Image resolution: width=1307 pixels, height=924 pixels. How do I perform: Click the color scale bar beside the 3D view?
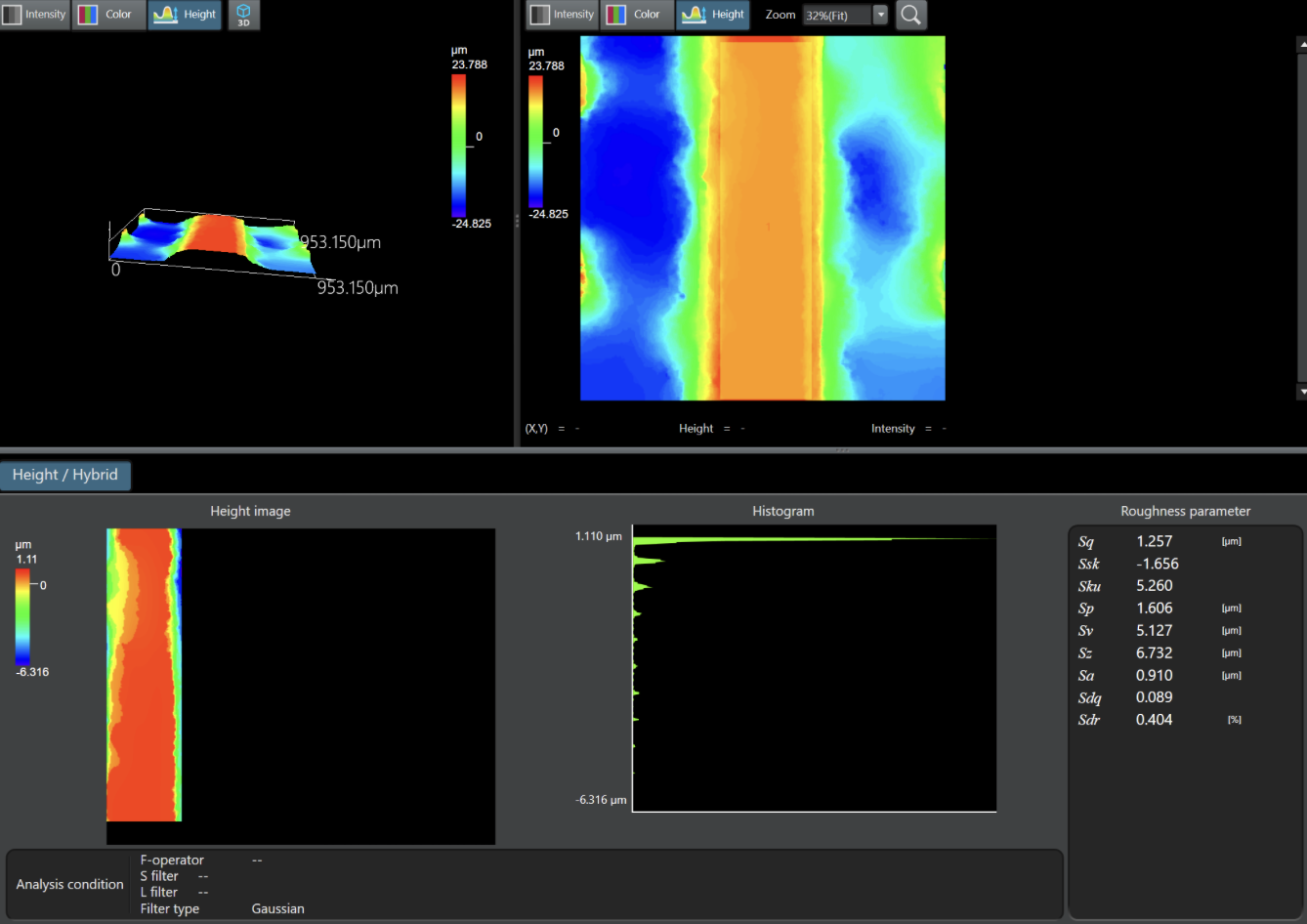coord(458,145)
